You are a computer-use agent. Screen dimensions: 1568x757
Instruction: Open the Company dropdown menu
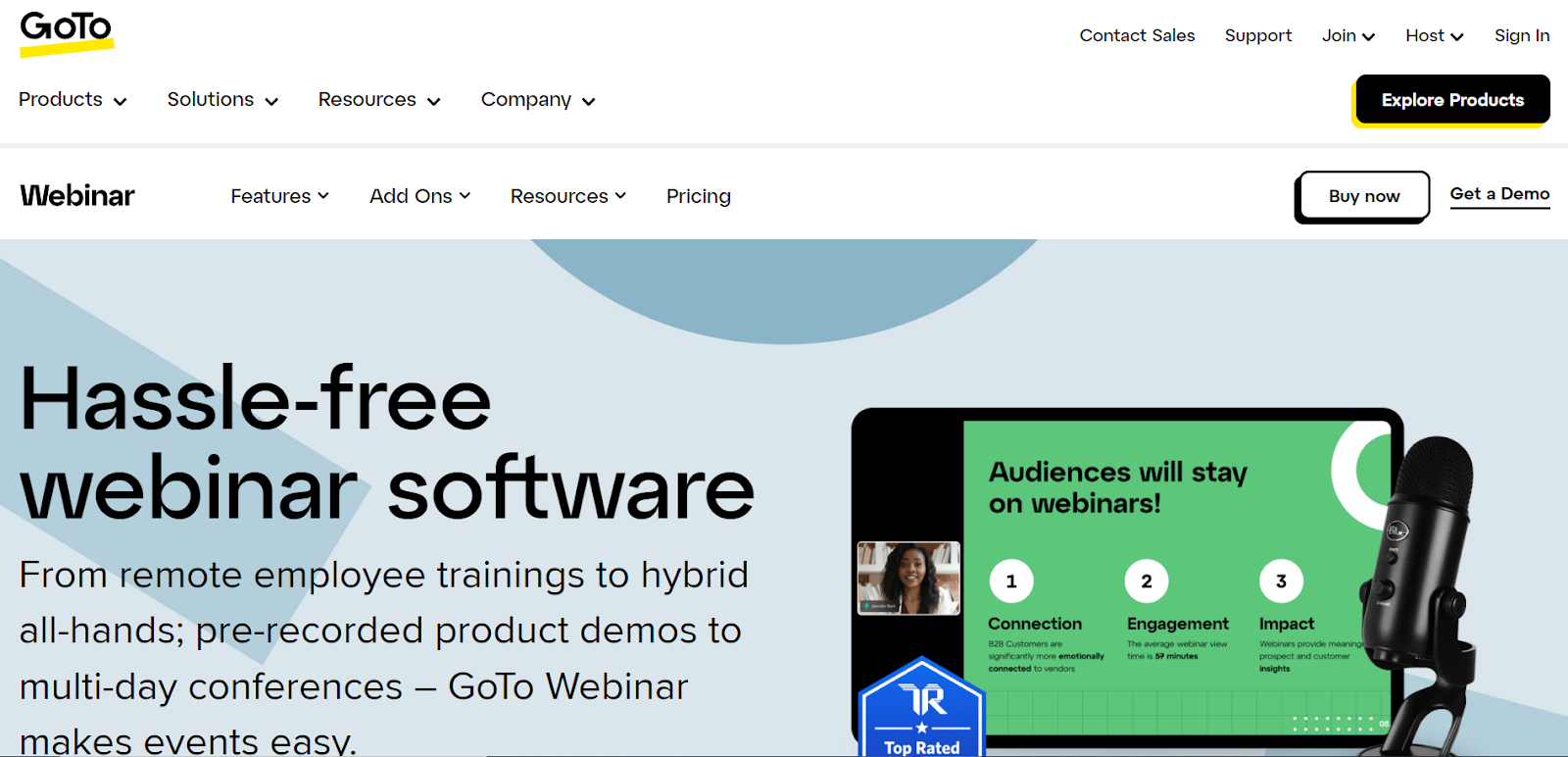[538, 100]
